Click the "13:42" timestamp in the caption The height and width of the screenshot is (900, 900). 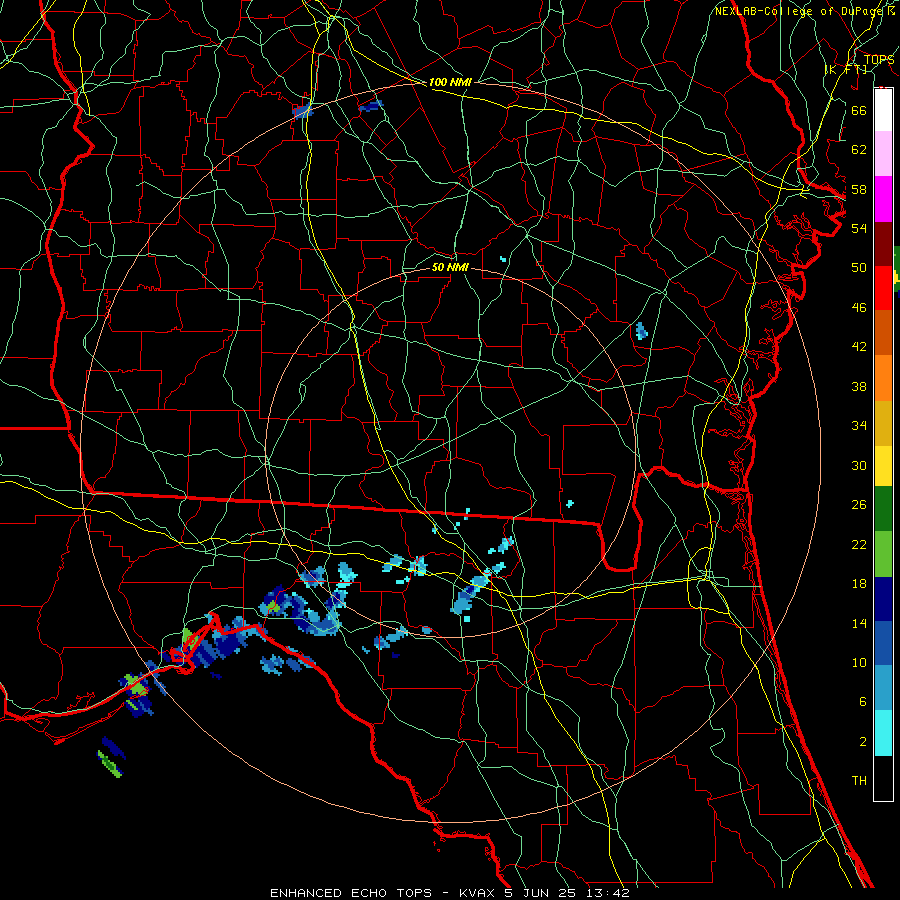click(608, 893)
